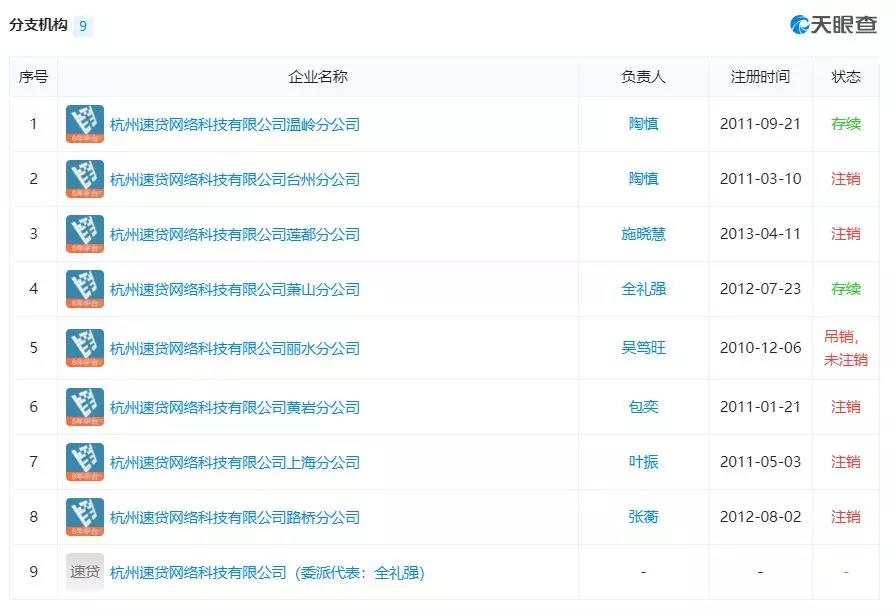
Task: Click the date 2013-04-11
Action: 760,234
